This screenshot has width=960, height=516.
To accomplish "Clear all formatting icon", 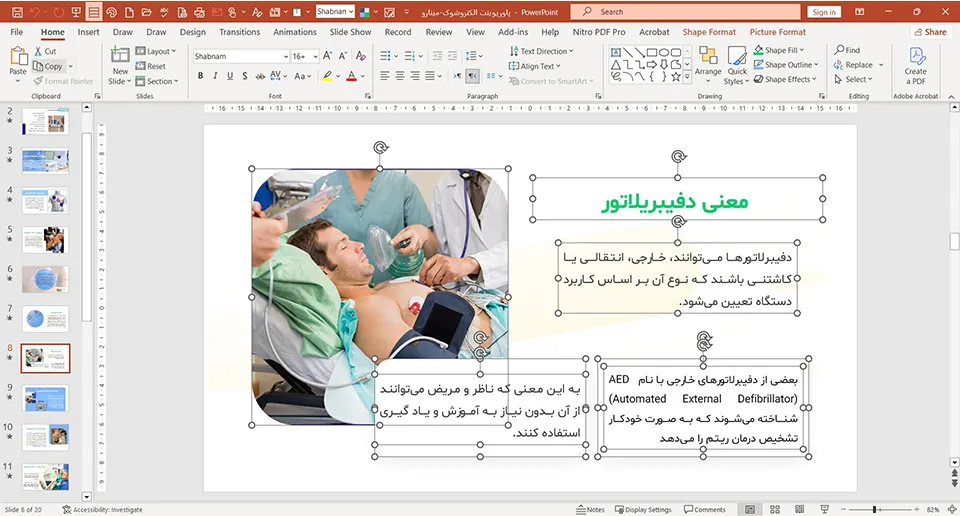I will (x=361, y=56).
